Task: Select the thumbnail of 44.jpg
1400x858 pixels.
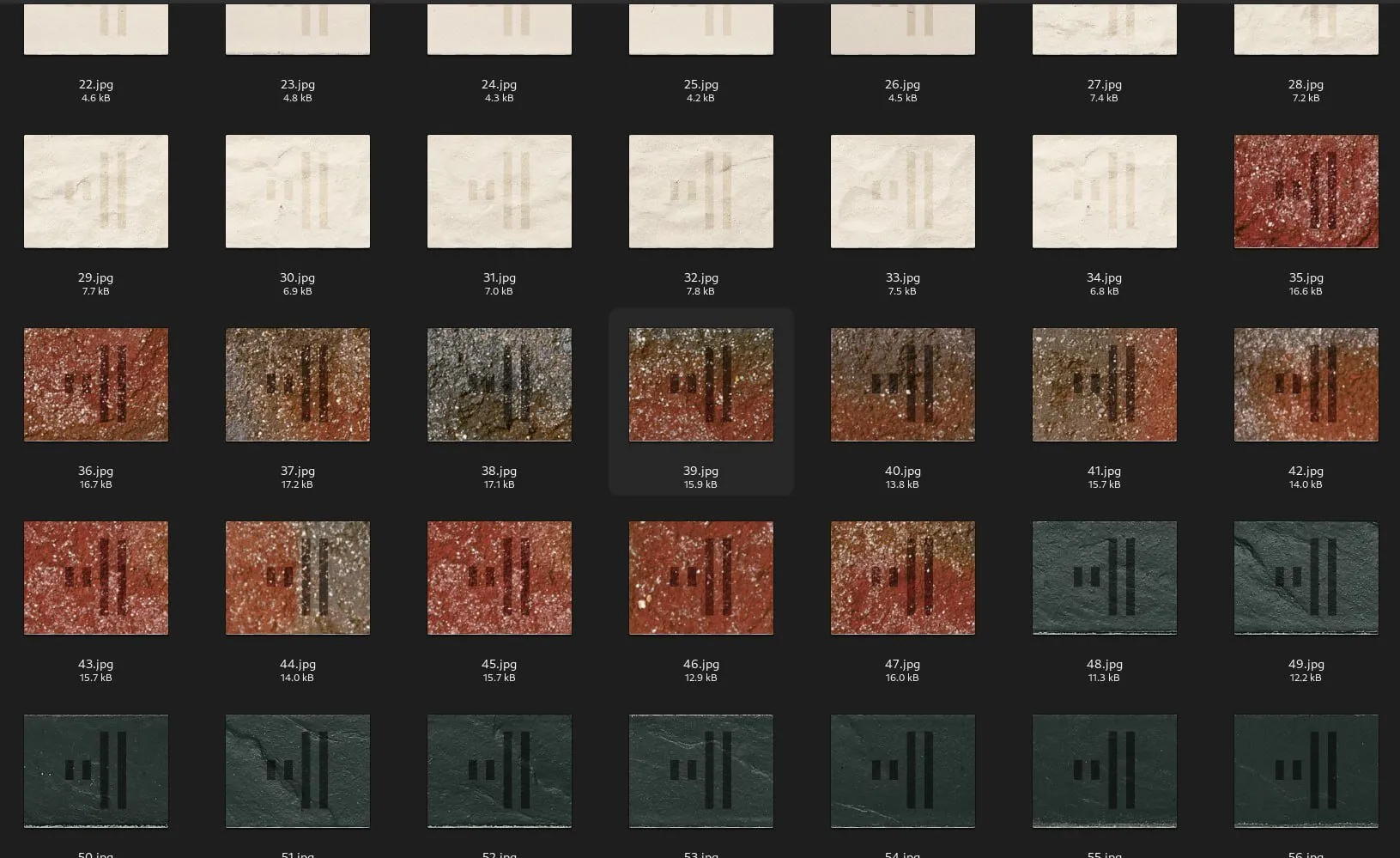Action: coord(298,578)
